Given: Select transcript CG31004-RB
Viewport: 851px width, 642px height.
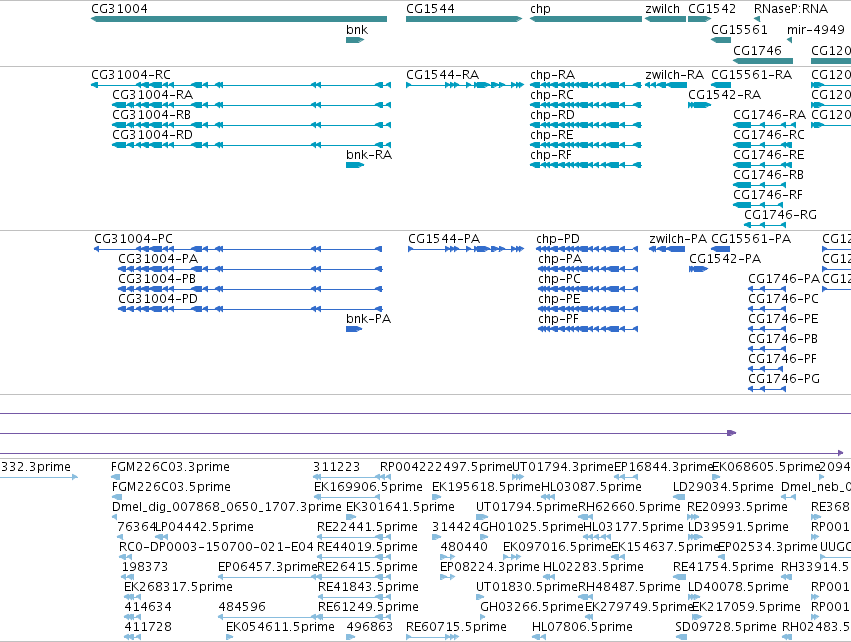Looking at the screenshot, I should (x=251, y=125).
